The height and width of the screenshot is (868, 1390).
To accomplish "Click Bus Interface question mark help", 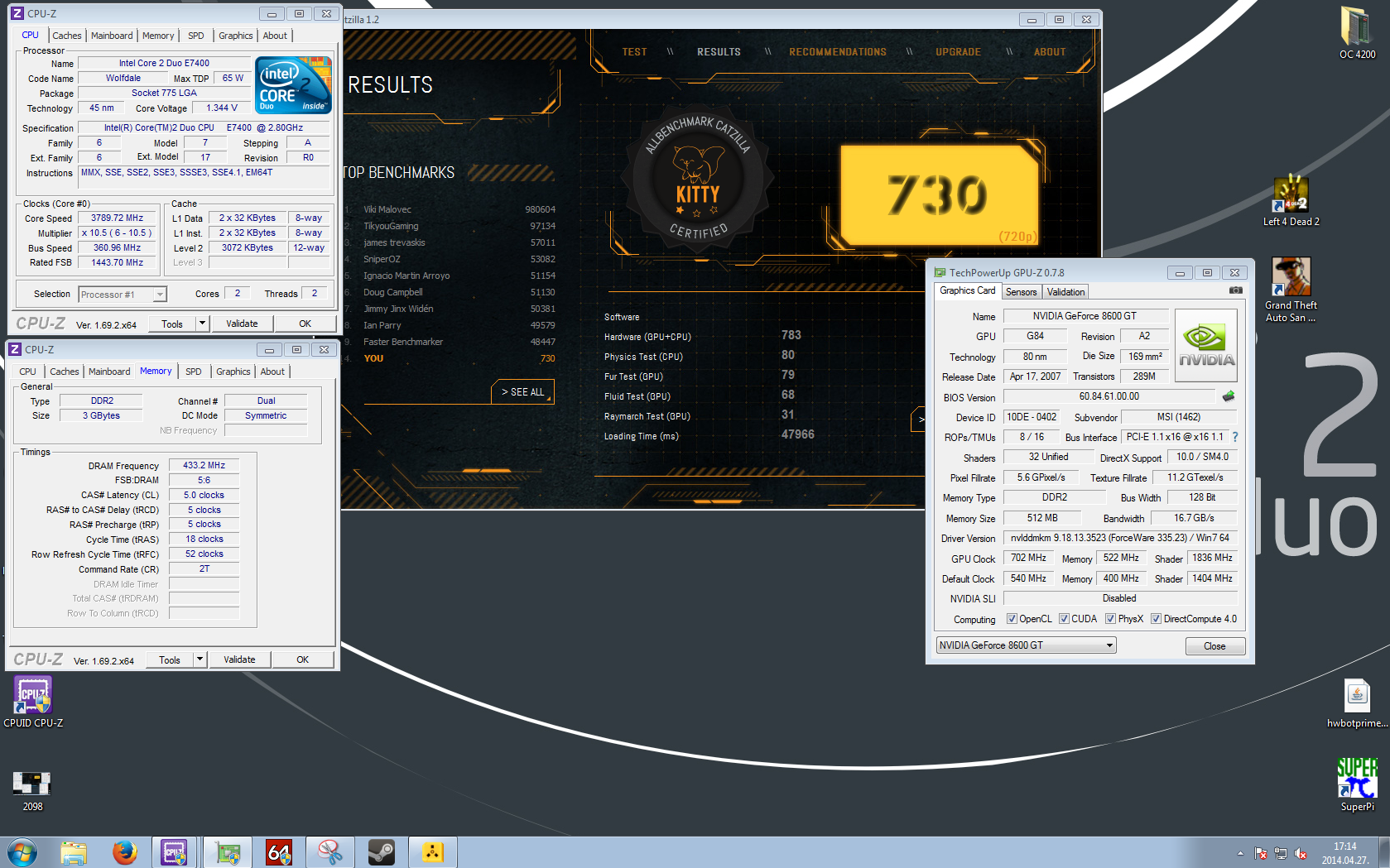I will (1235, 437).
